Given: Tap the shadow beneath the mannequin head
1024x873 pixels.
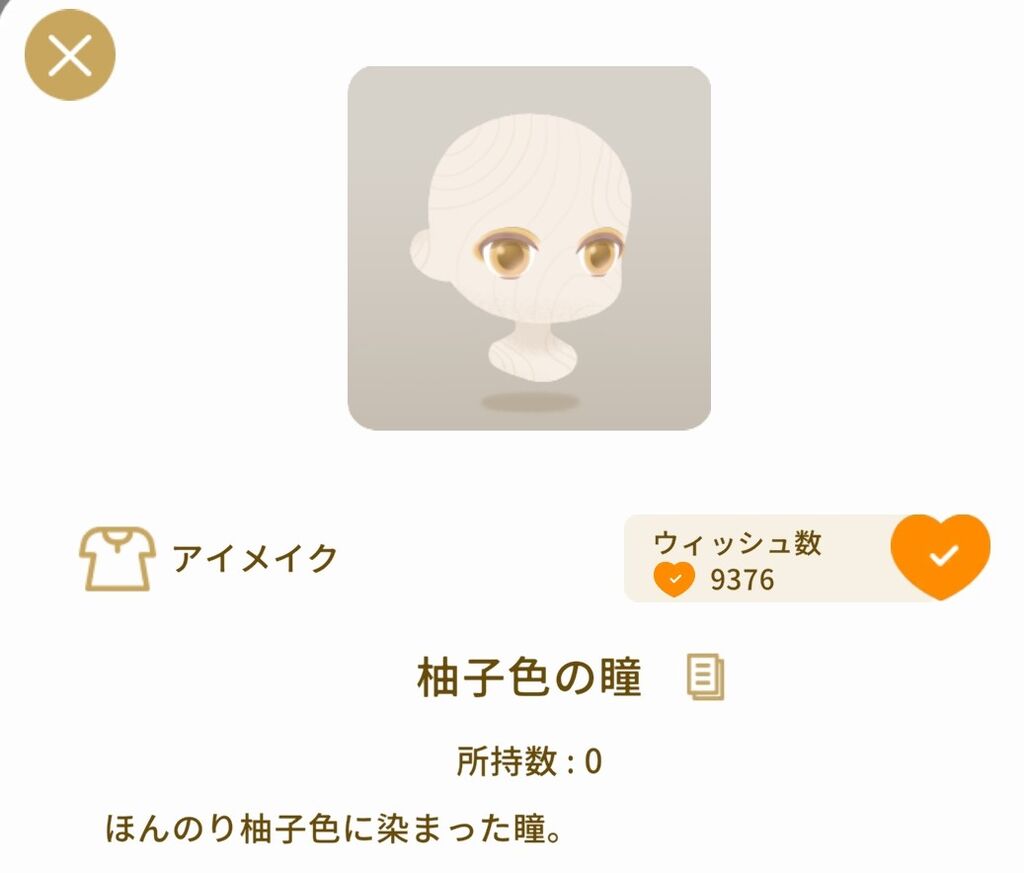Looking at the screenshot, I should pyautogui.click(x=530, y=402).
